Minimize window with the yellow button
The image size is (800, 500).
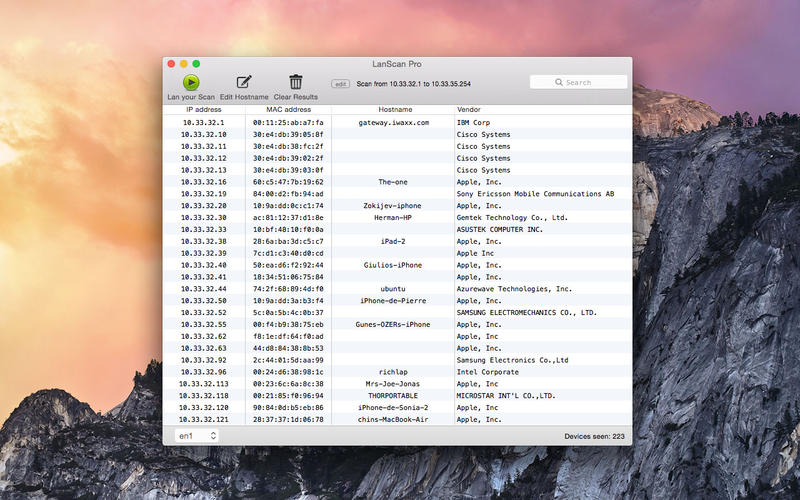coord(184,64)
